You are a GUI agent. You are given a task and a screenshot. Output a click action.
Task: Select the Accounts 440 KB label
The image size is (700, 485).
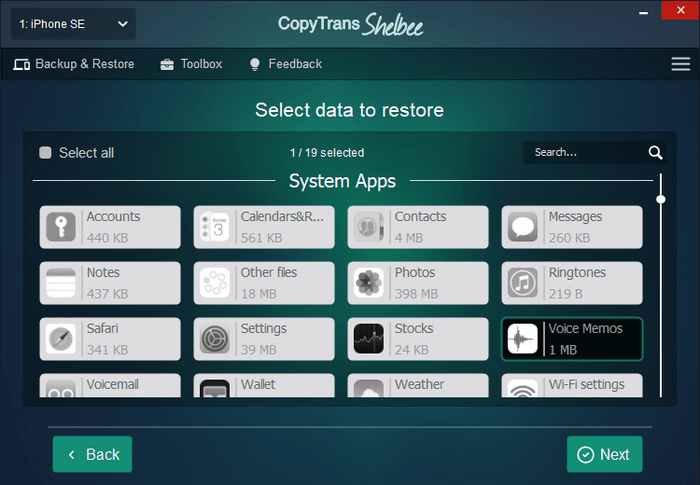pyautogui.click(x=113, y=227)
